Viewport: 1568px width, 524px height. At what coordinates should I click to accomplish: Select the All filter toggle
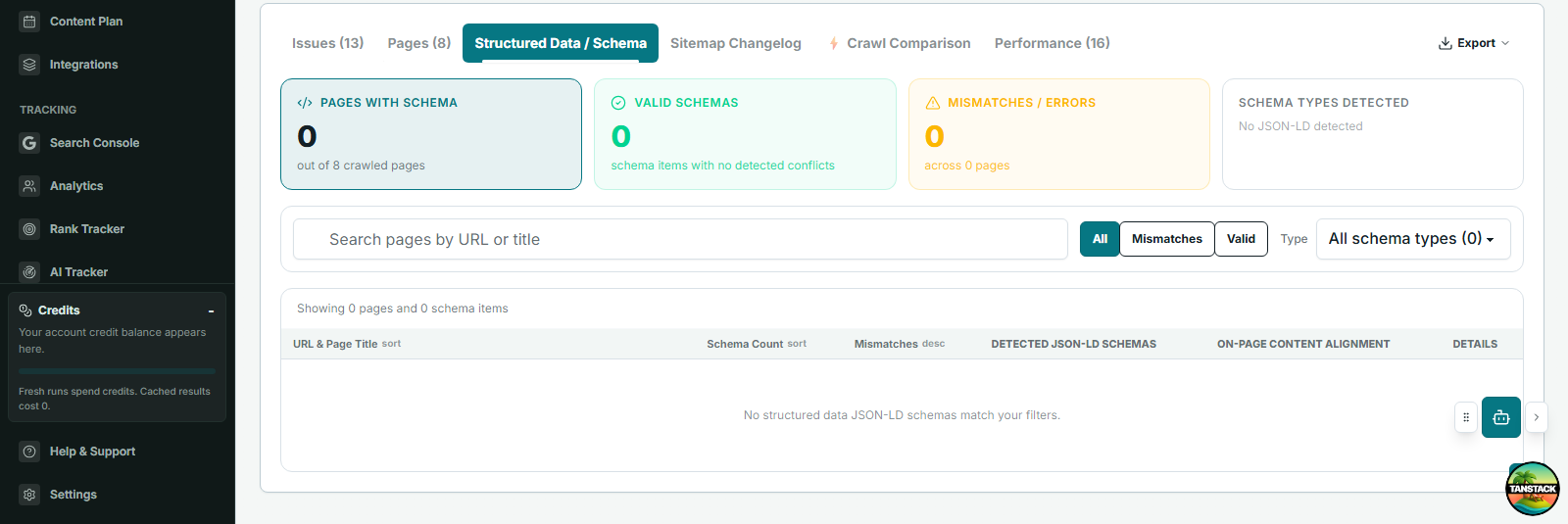(1100, 239)
